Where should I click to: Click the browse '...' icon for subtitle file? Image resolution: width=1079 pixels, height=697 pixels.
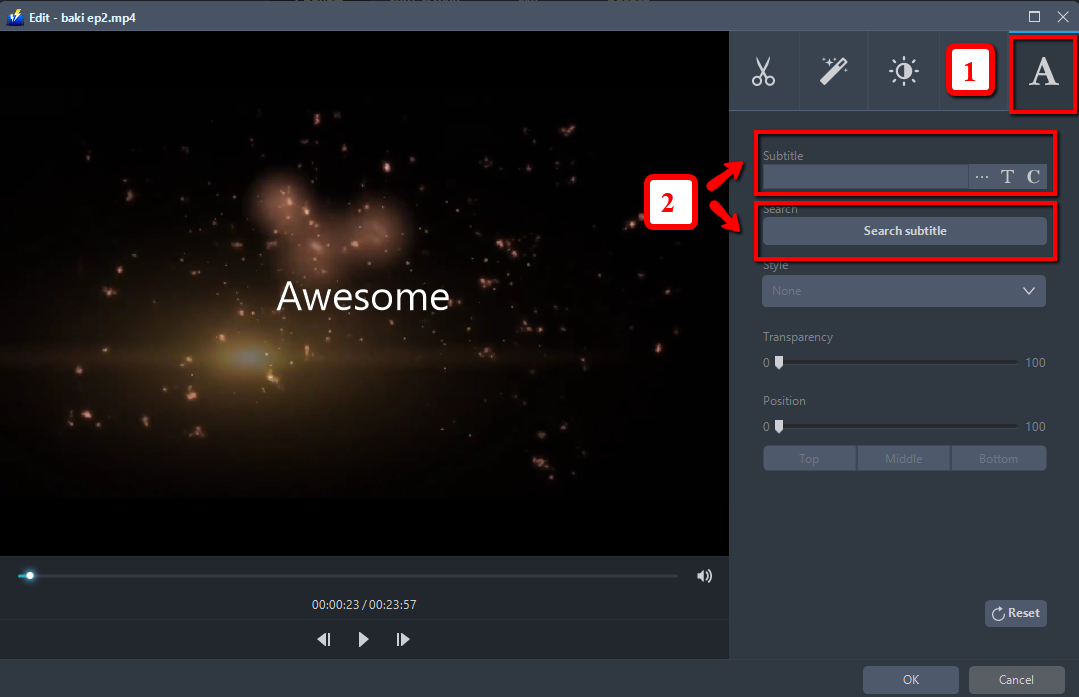[981, 176]
